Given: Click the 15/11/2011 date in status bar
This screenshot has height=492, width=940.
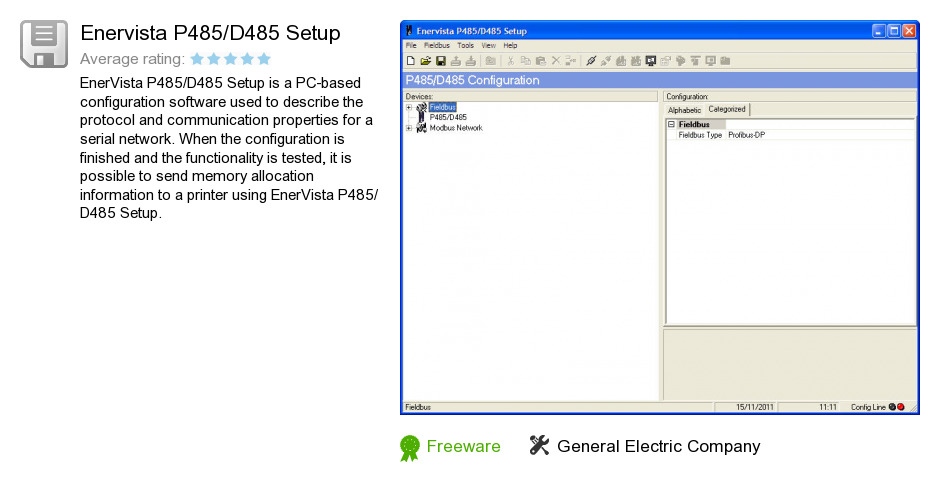Looking at the screenshot, I should point(754,407).
